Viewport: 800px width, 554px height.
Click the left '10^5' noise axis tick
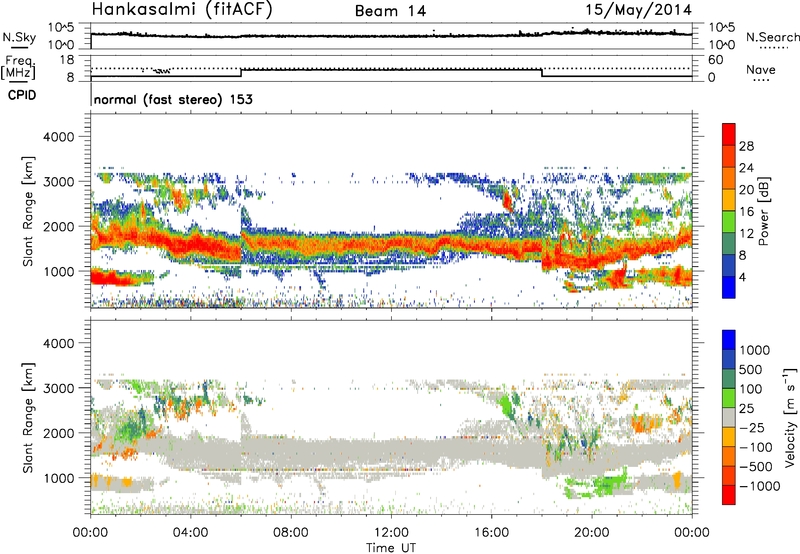pyautogui.click(x=61, y=28)
